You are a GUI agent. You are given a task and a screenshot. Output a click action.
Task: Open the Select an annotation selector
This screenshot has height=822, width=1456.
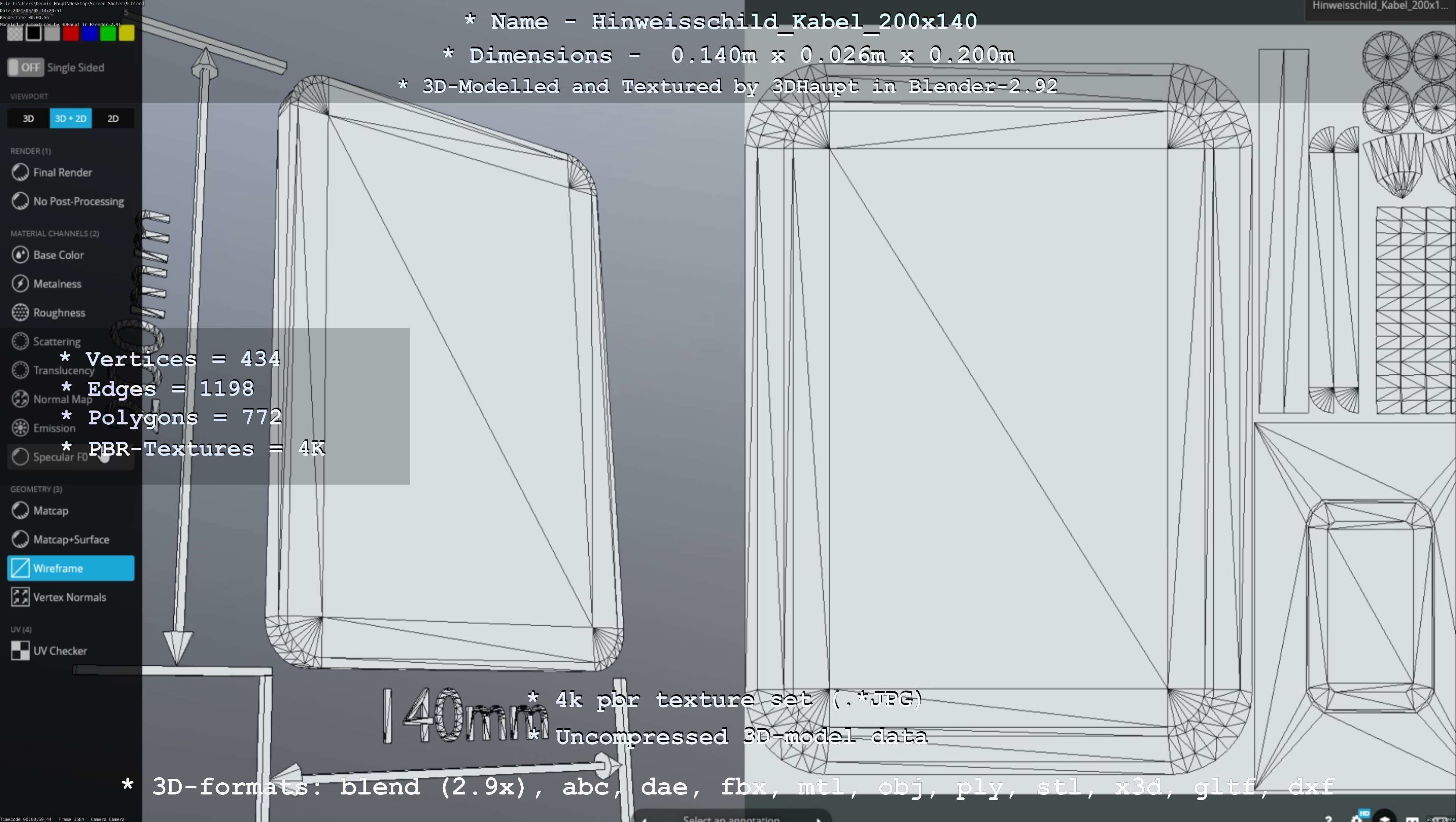point(731,818)
